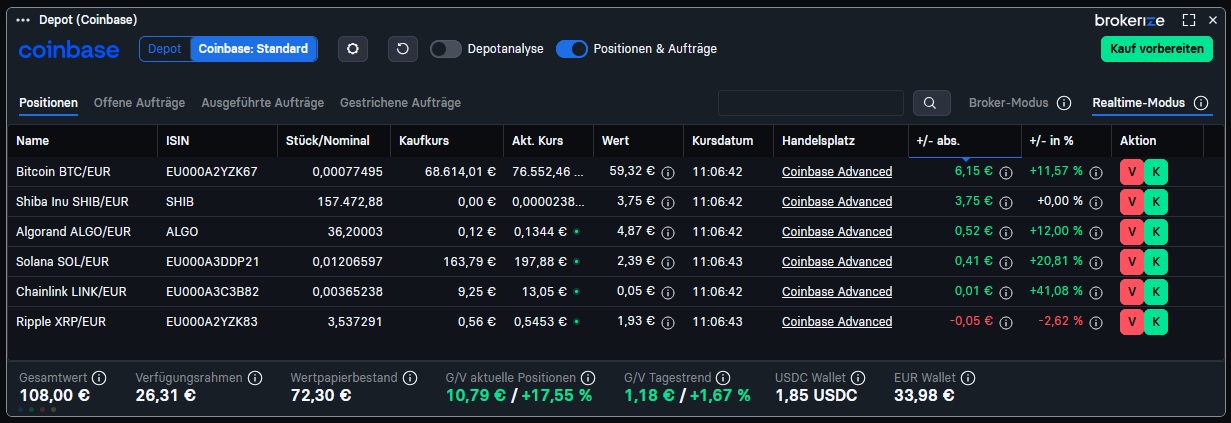Click the brokerize logo
This screenshot has height=423, width=1231.
1130,20
